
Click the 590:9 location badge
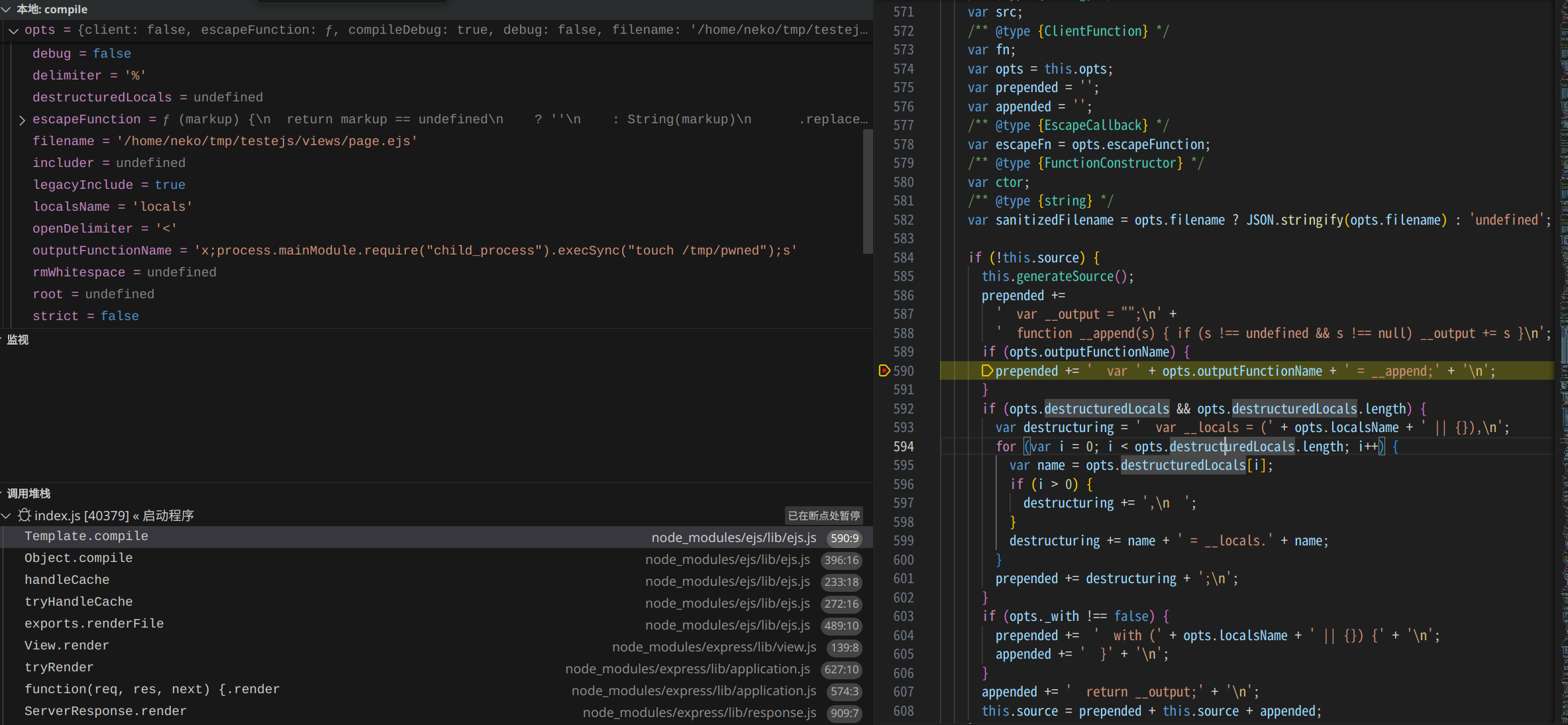click(x=844, y=538)
